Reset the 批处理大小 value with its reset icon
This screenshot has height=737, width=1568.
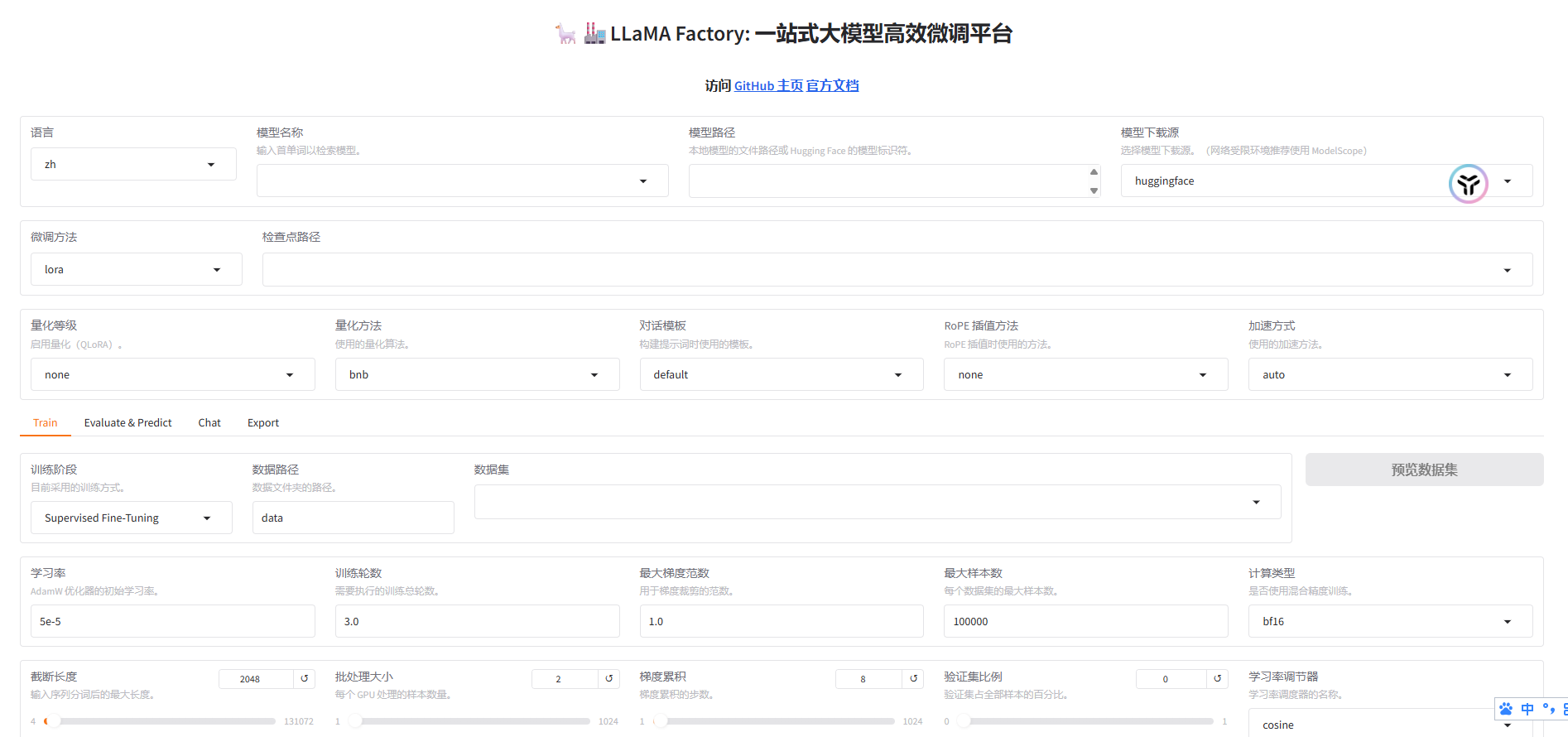click(x=608, y=679)
